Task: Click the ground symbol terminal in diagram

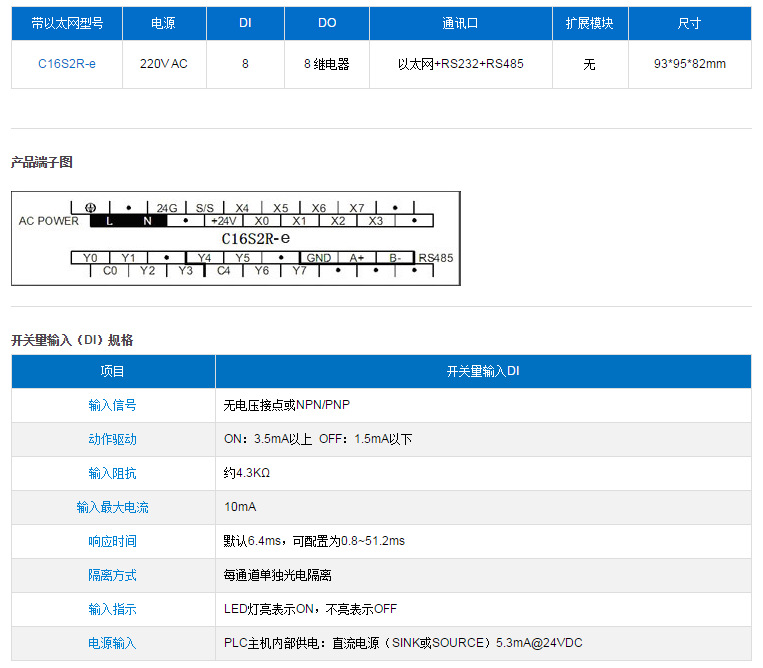Action: (90, 208)
